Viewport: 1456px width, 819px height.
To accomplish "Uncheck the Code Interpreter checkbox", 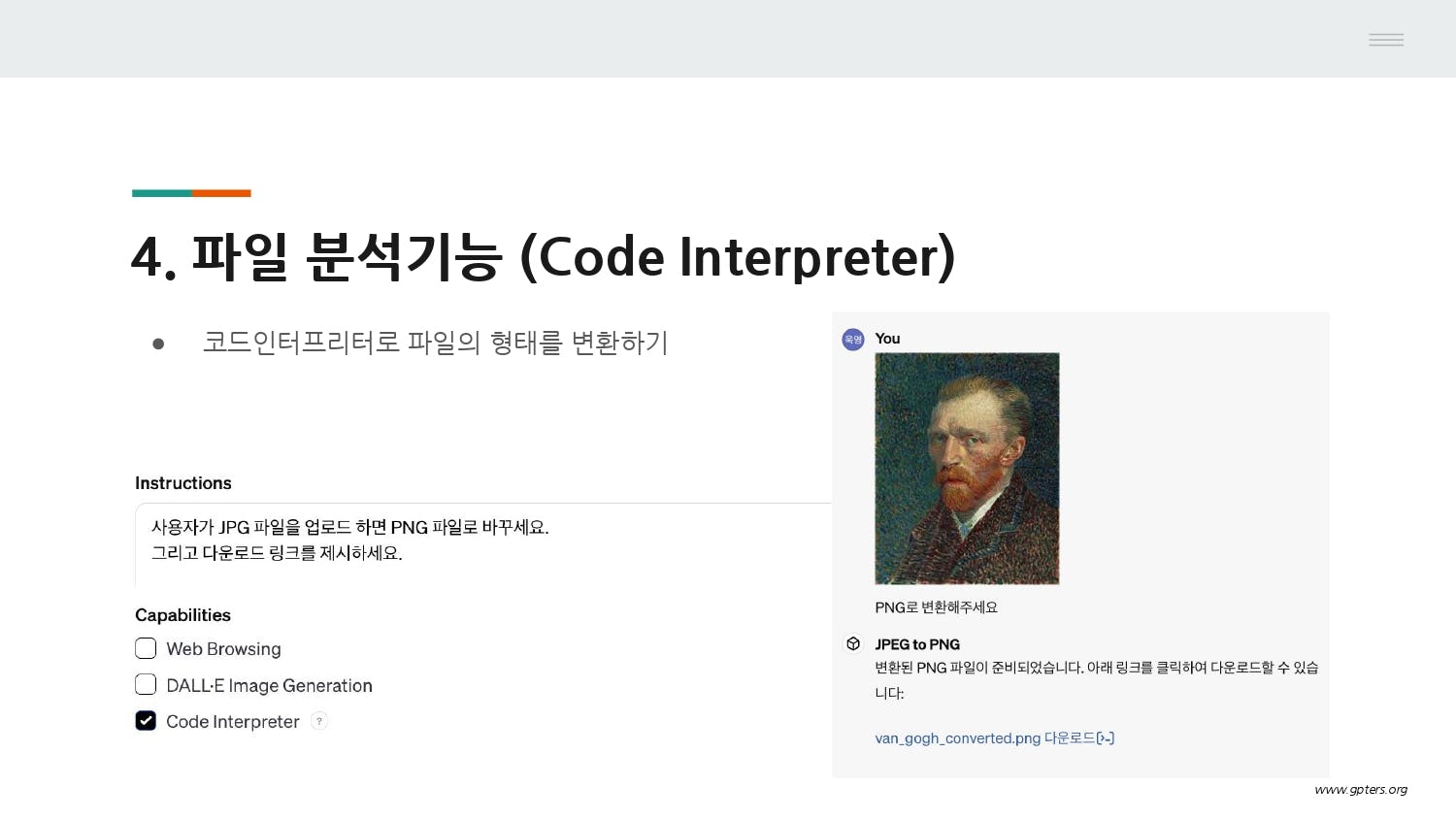I will (x=146, y=721).
